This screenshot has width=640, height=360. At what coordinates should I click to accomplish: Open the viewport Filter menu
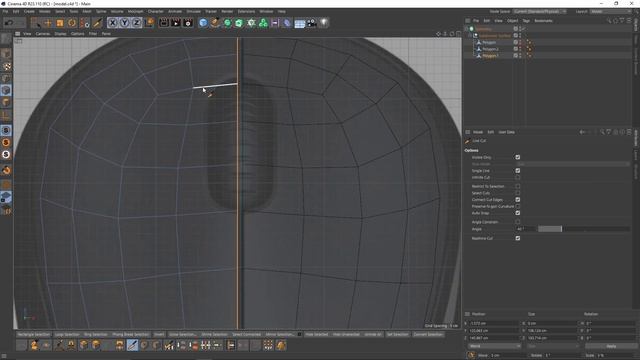(x=93, y=33)
